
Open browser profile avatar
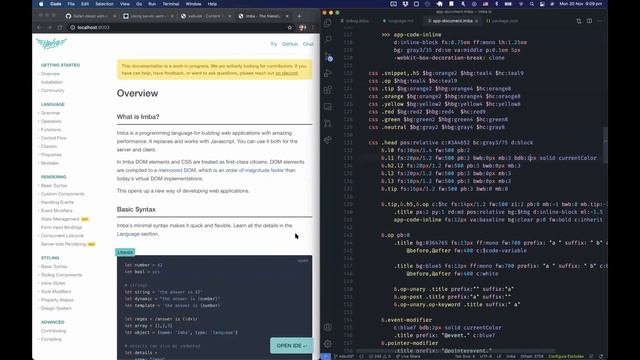click(302, 27)
